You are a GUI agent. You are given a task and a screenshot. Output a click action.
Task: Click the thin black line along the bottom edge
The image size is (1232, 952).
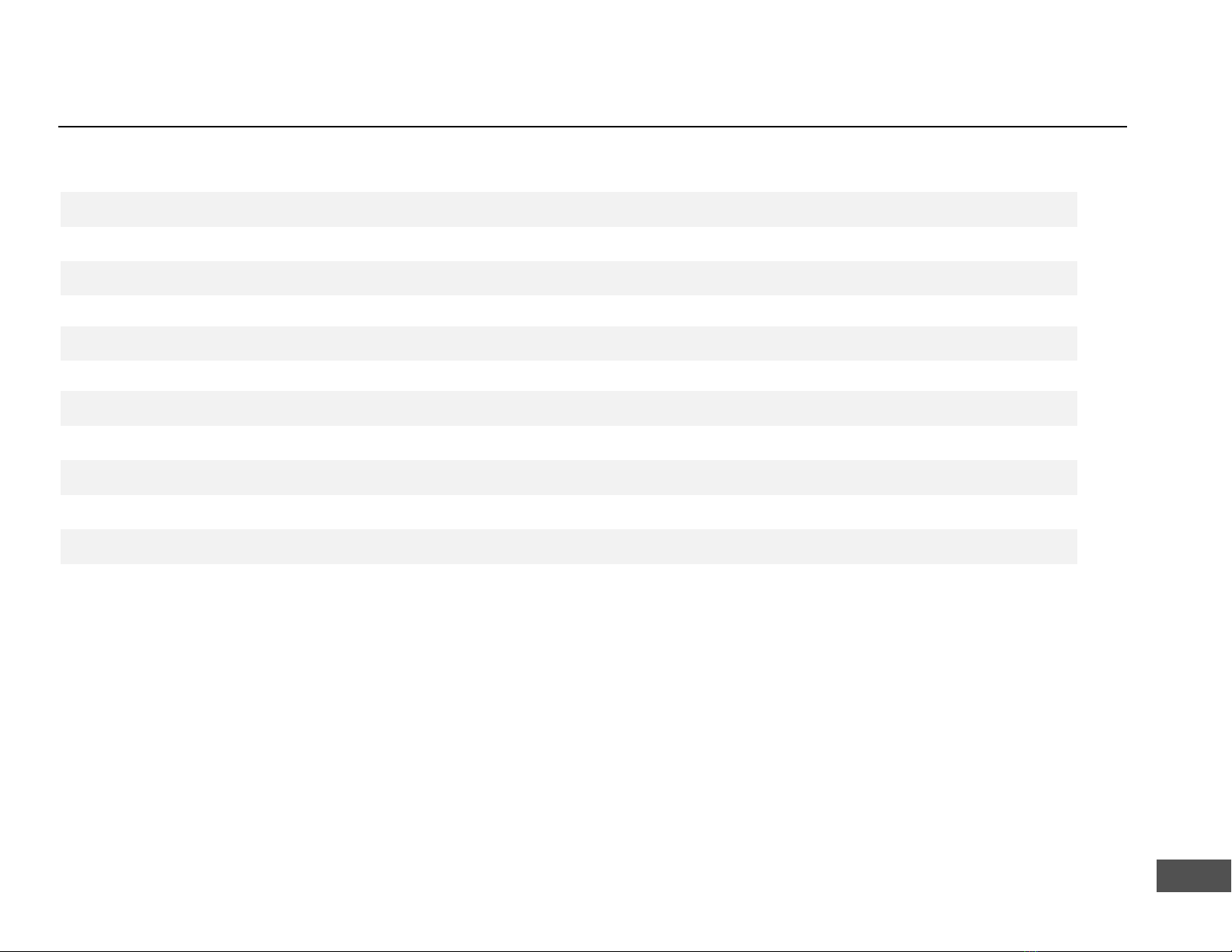tap(616, 950)
